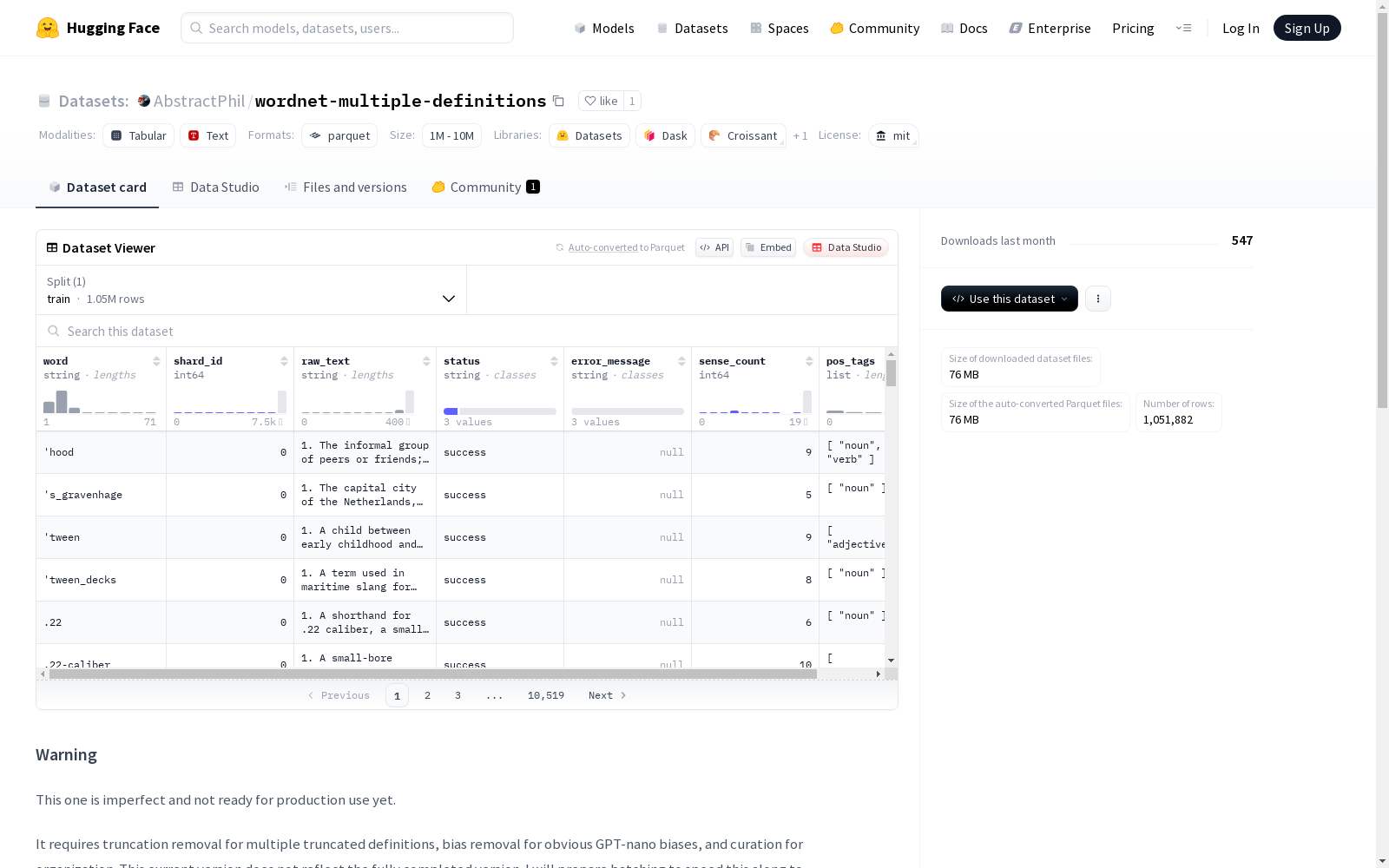Open the dataset Community tab
Screen dimensions: 1389x868
[x=486, y=187]
